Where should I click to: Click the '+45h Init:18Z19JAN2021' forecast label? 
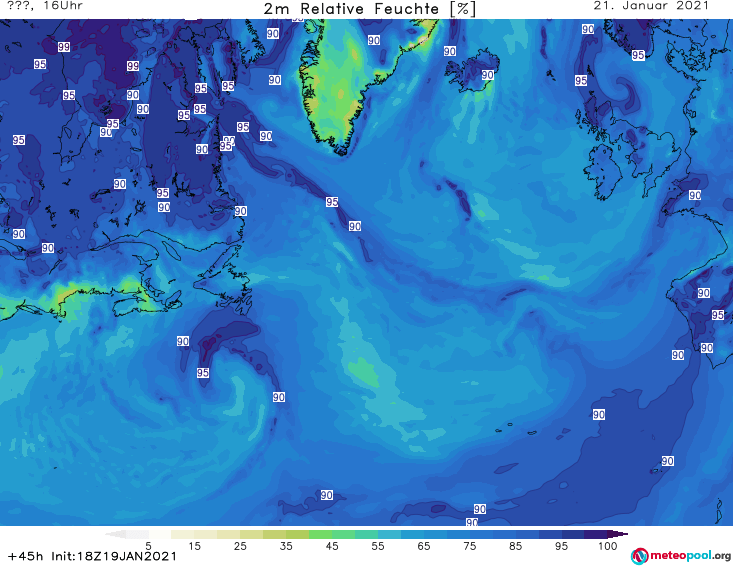(93, 556)
